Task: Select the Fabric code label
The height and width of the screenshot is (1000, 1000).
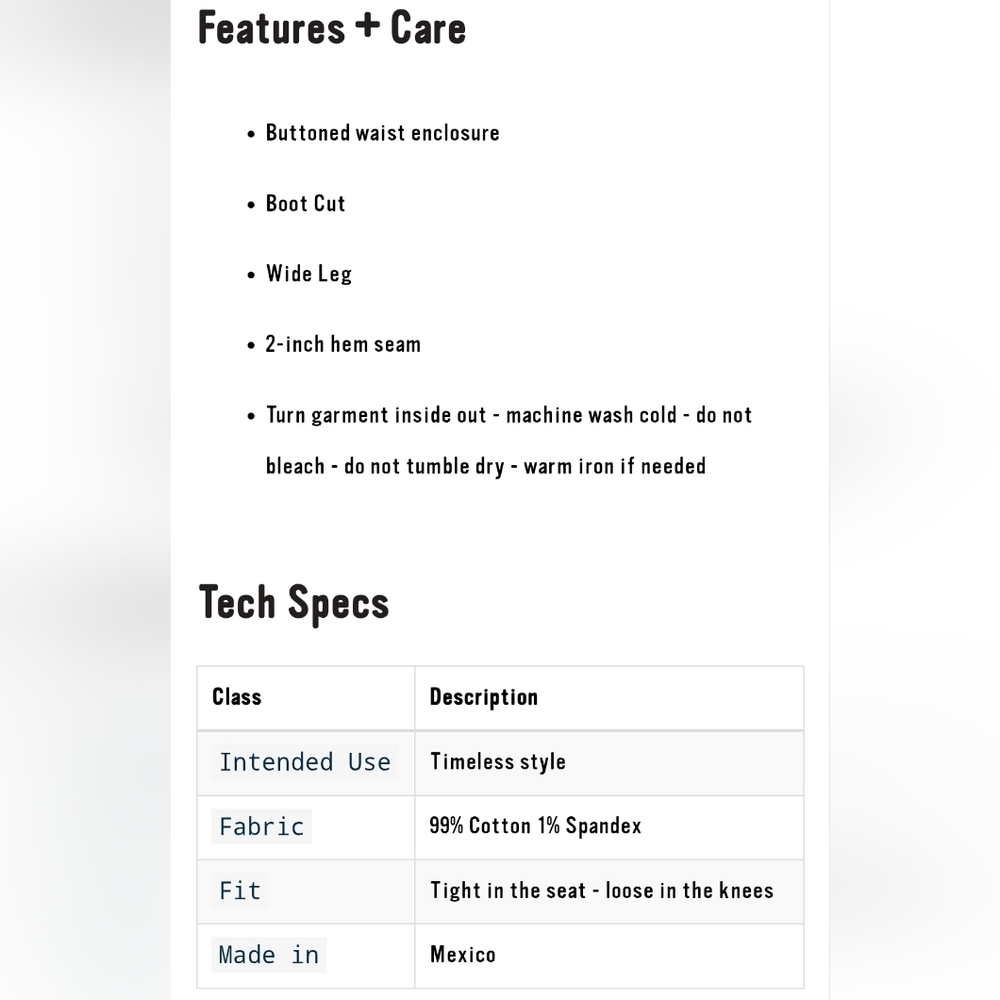Action: tap(261, 827)
